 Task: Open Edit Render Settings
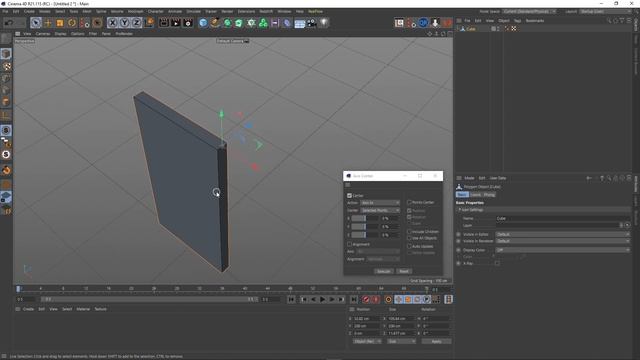click(x=188, y=23)
